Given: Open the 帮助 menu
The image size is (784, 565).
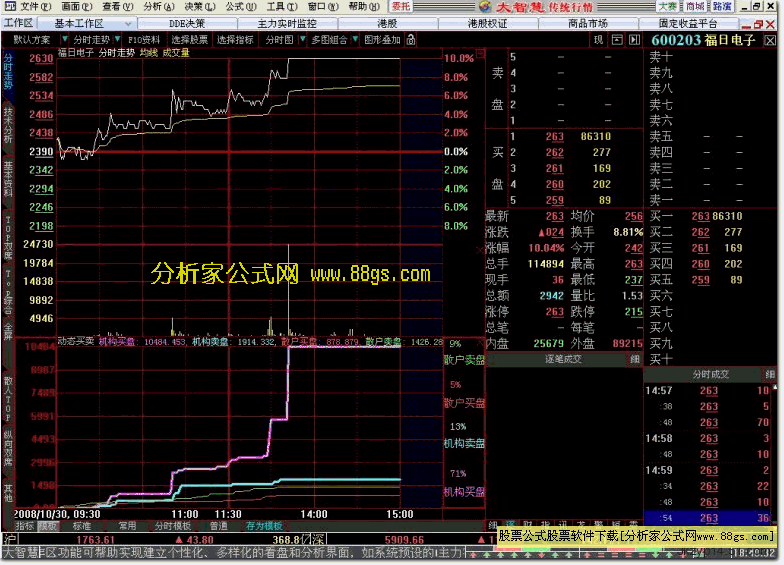Looking at the screenshot, I should pos(364,6).
